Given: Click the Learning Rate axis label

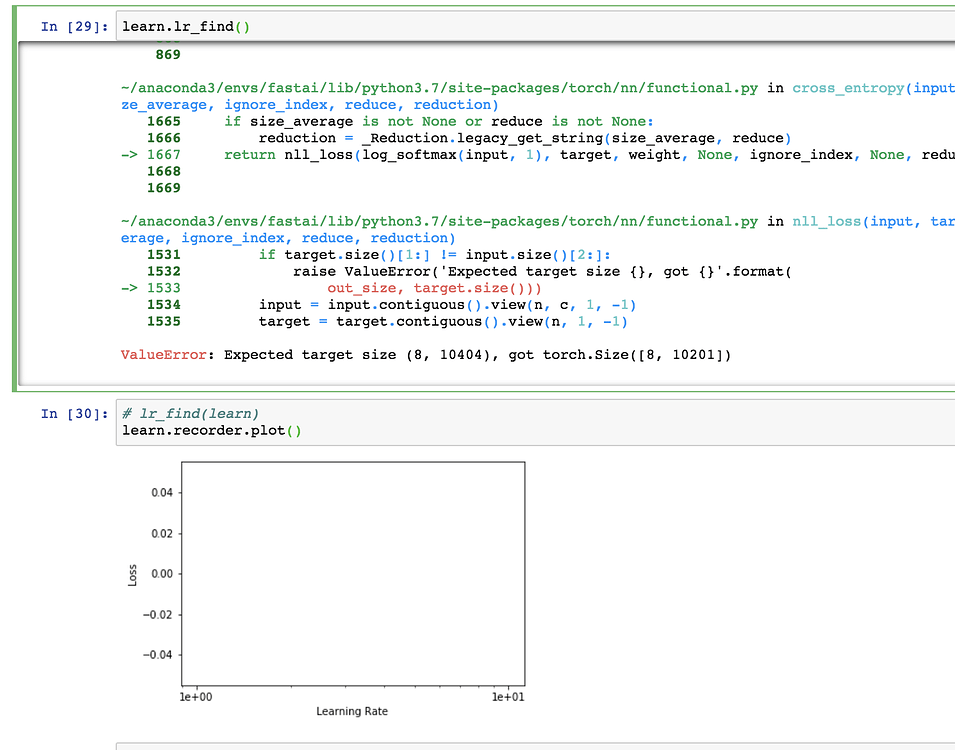Looking at the screenshot, I should tap(351, 711).
